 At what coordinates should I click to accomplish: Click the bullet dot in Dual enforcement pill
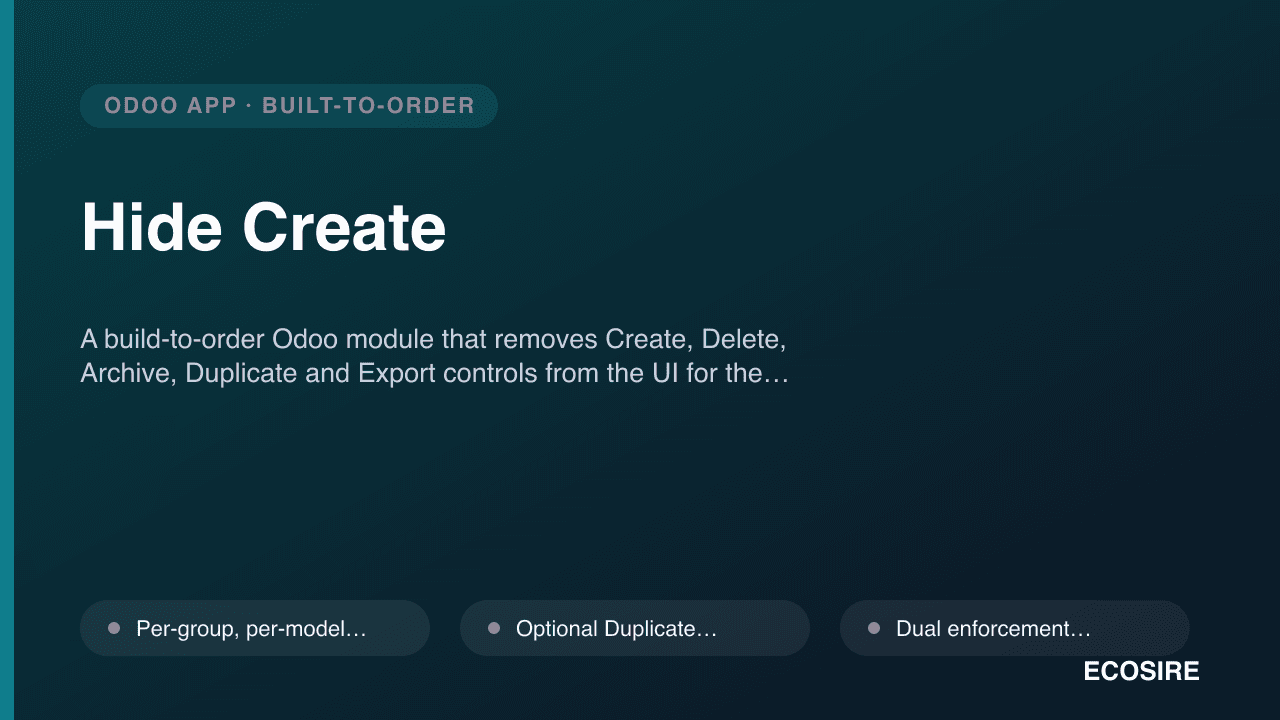(874, 628)
